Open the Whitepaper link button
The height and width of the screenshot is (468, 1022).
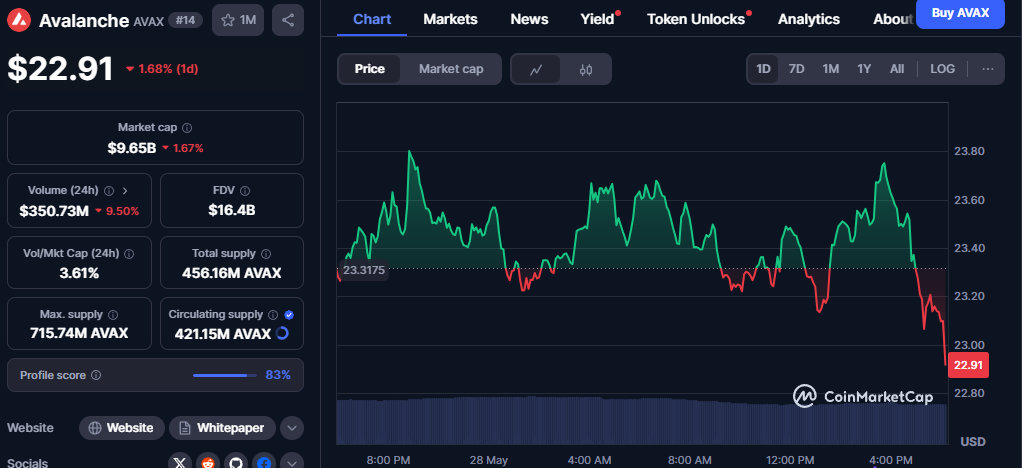[222, 428]
